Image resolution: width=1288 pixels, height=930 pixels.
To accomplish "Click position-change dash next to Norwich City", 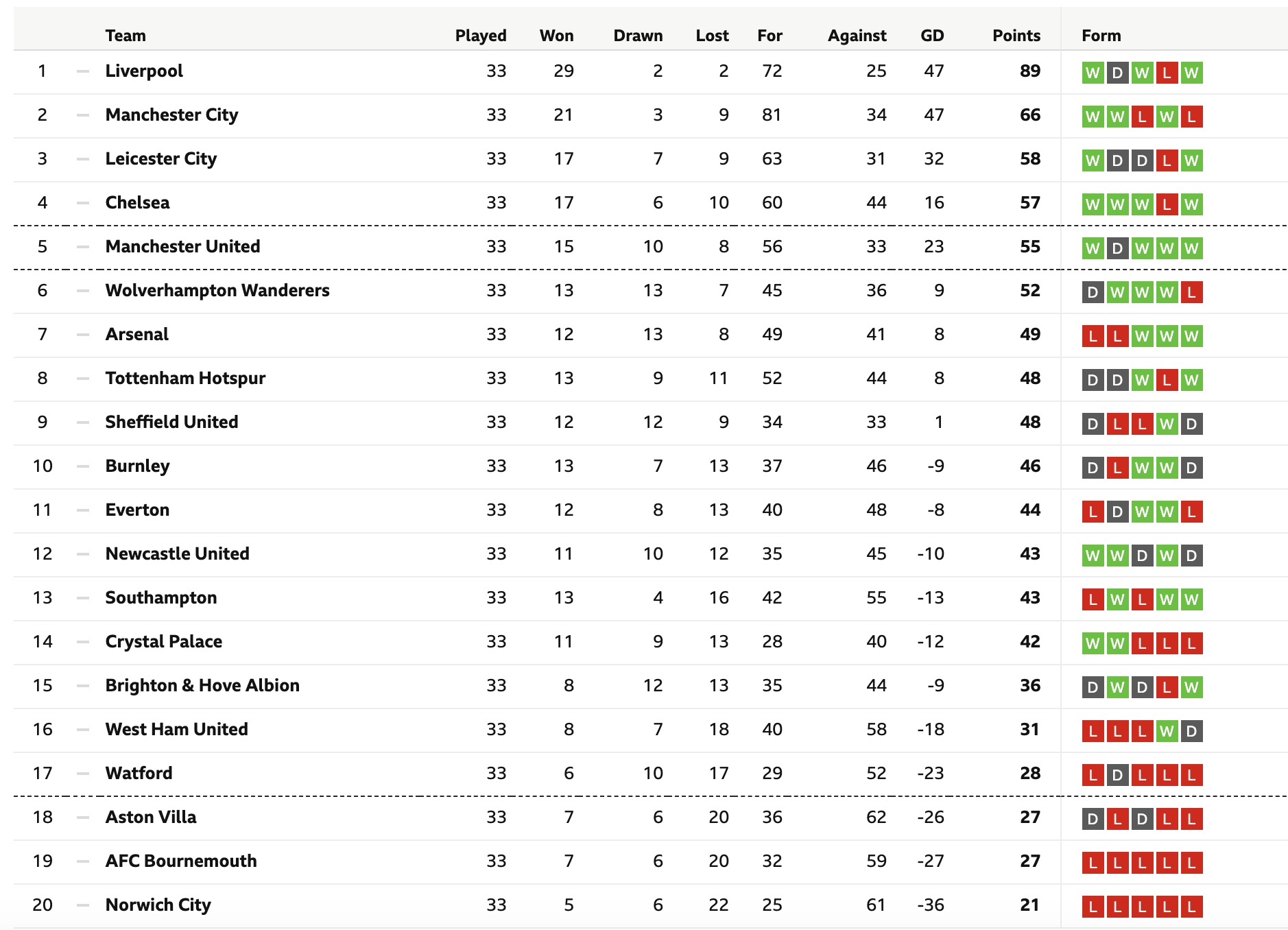I will pos(83,905).
